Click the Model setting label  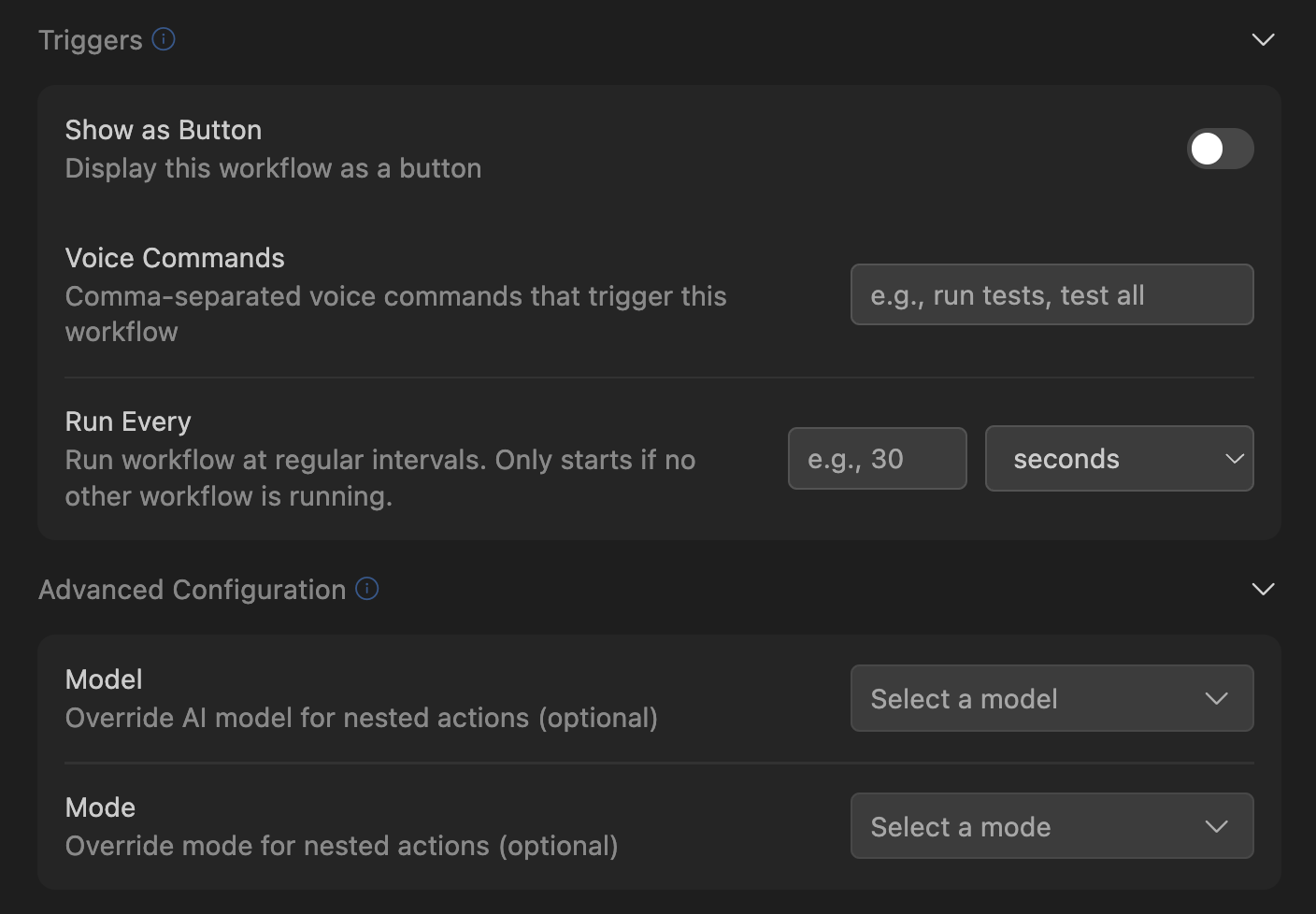[104, 679]
